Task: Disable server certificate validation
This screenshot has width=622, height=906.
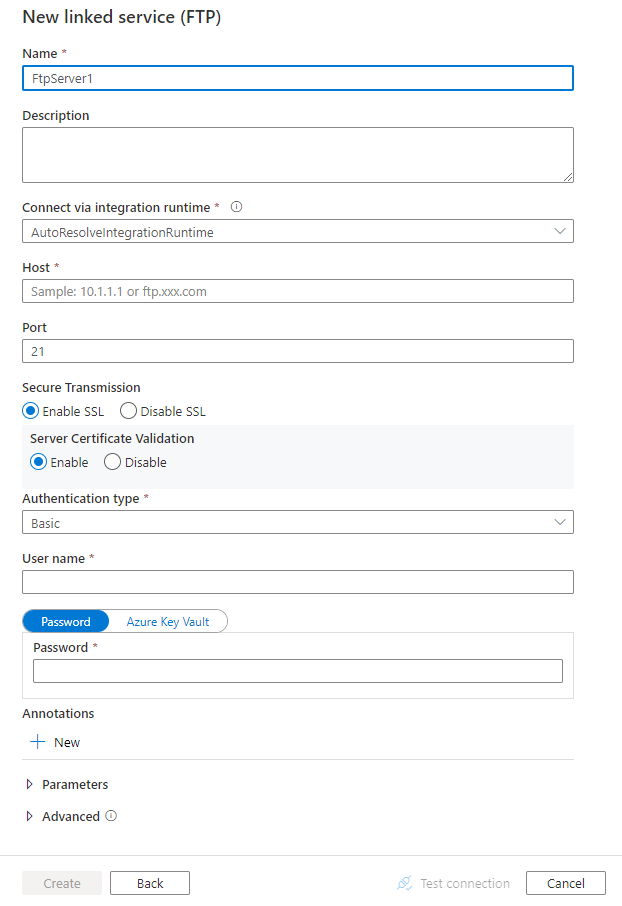Action: pos(110,462)
